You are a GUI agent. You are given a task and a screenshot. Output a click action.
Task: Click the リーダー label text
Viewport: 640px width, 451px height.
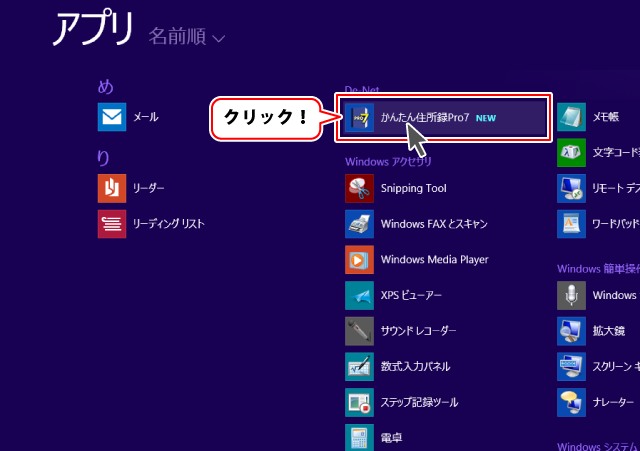(149, 188)
